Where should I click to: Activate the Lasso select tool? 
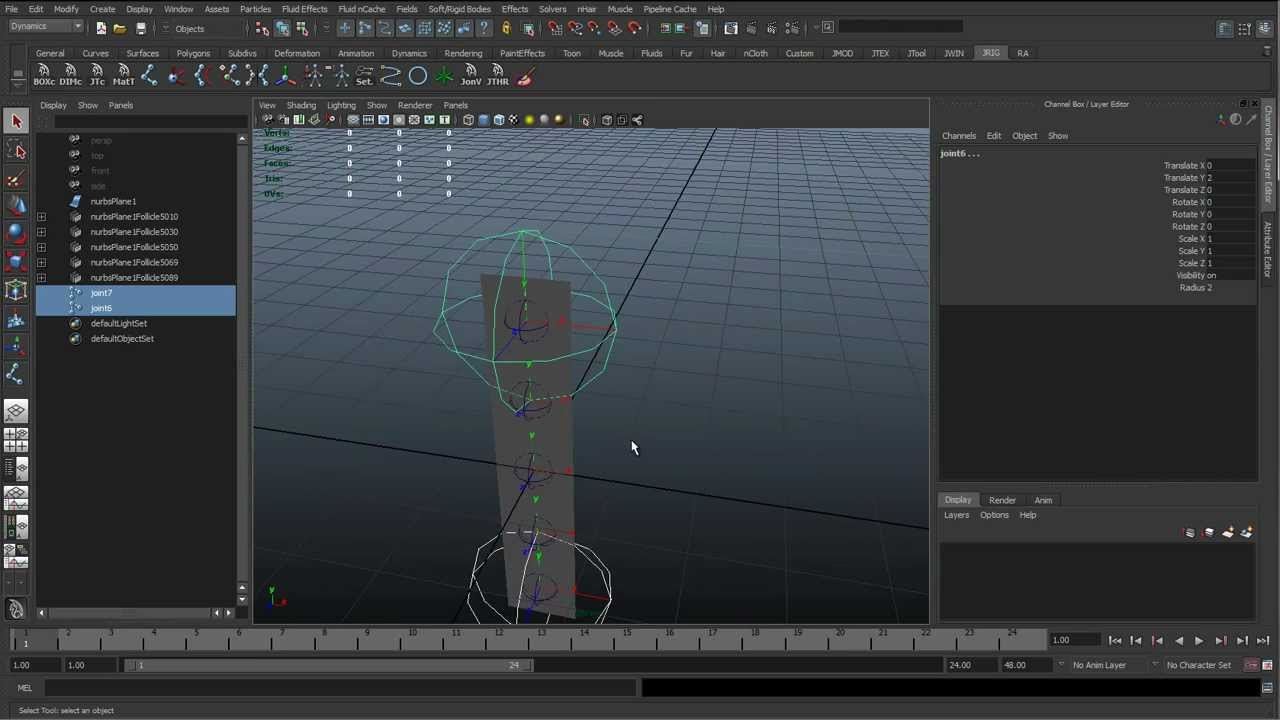[x=16, y=150]
